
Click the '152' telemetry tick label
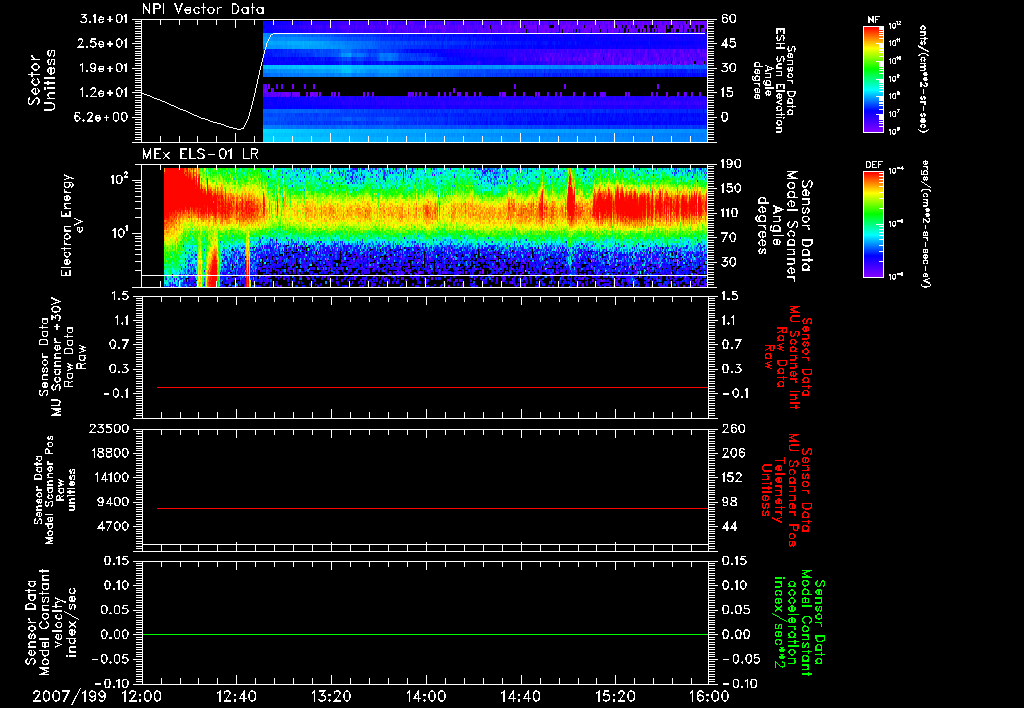pos(731,477)
